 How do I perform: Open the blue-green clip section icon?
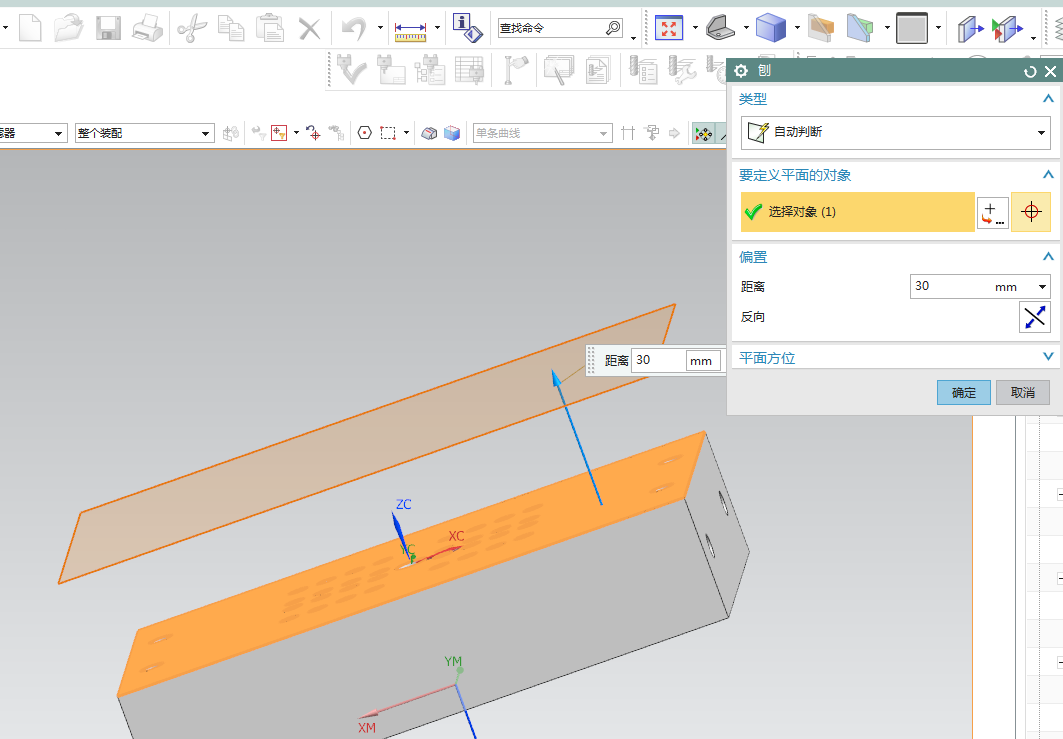860,28
